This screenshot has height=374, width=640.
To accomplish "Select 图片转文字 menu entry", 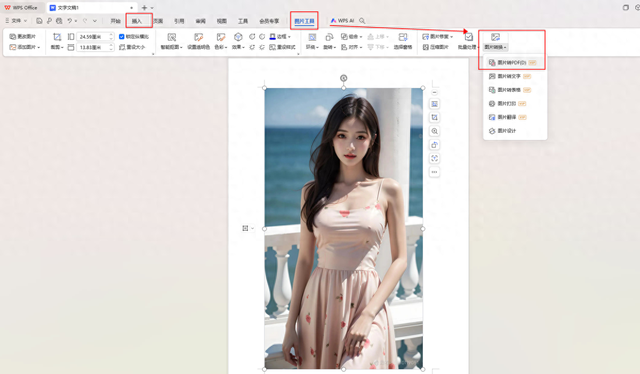I will [x=510, y=76].
